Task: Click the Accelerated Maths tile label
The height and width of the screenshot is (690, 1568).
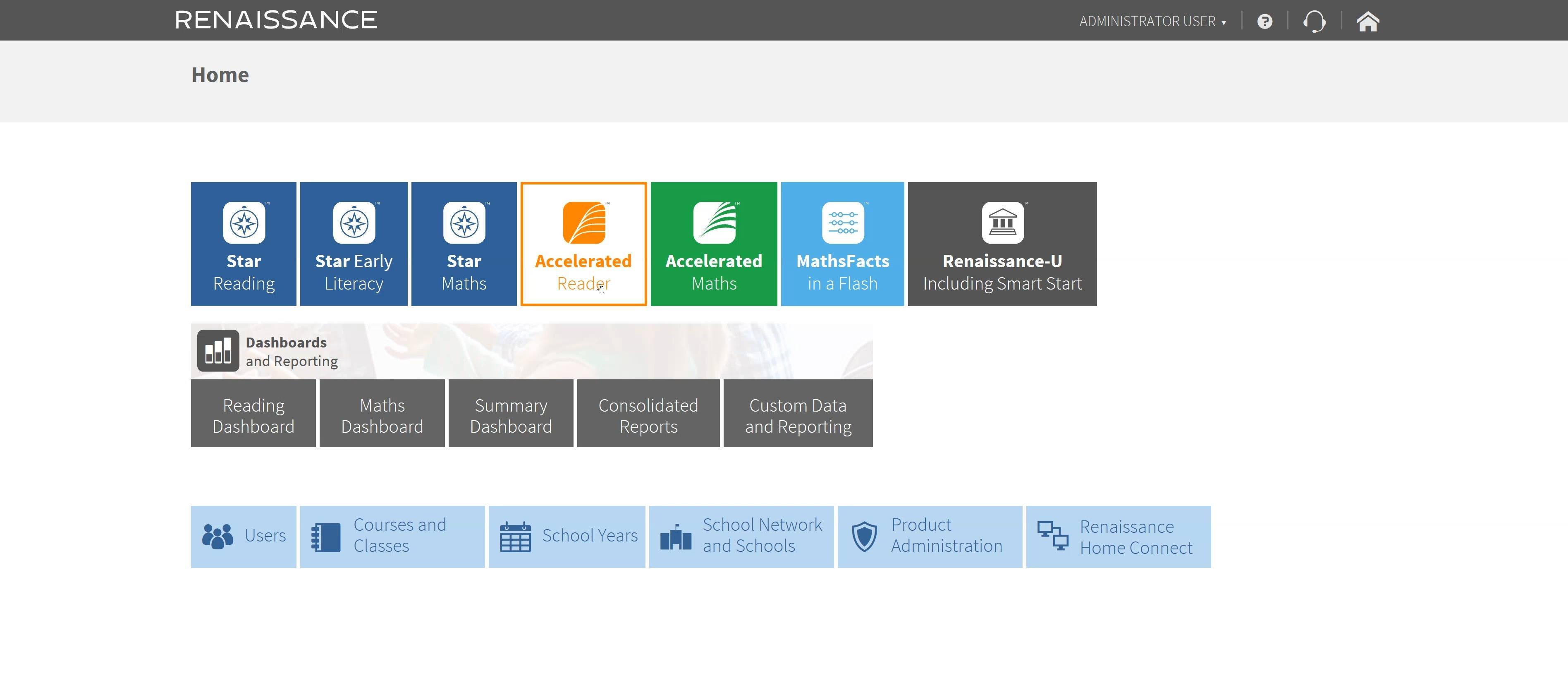Action: (x=714, y=272)
